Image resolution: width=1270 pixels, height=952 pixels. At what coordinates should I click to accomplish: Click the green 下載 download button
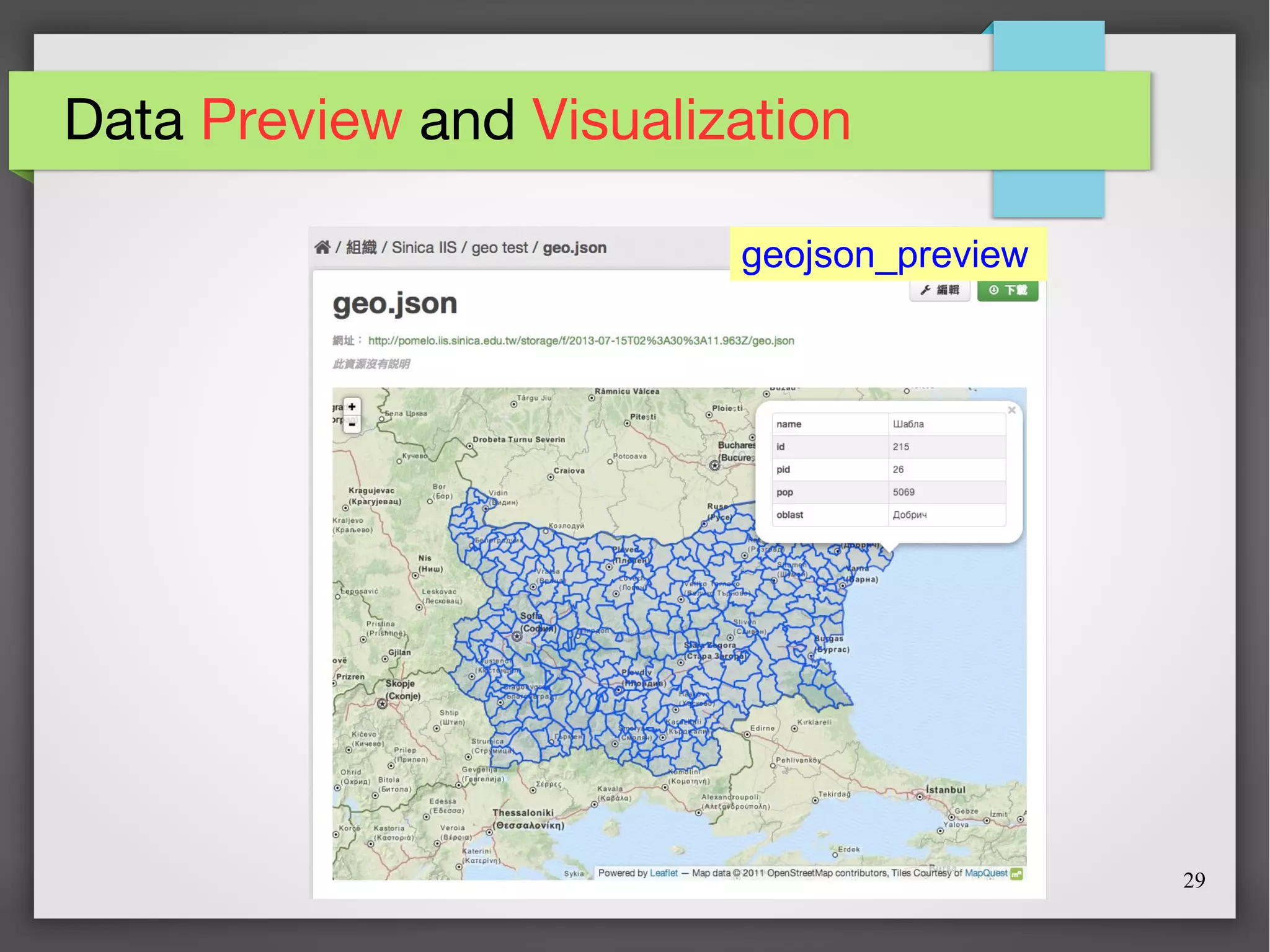1008,290
